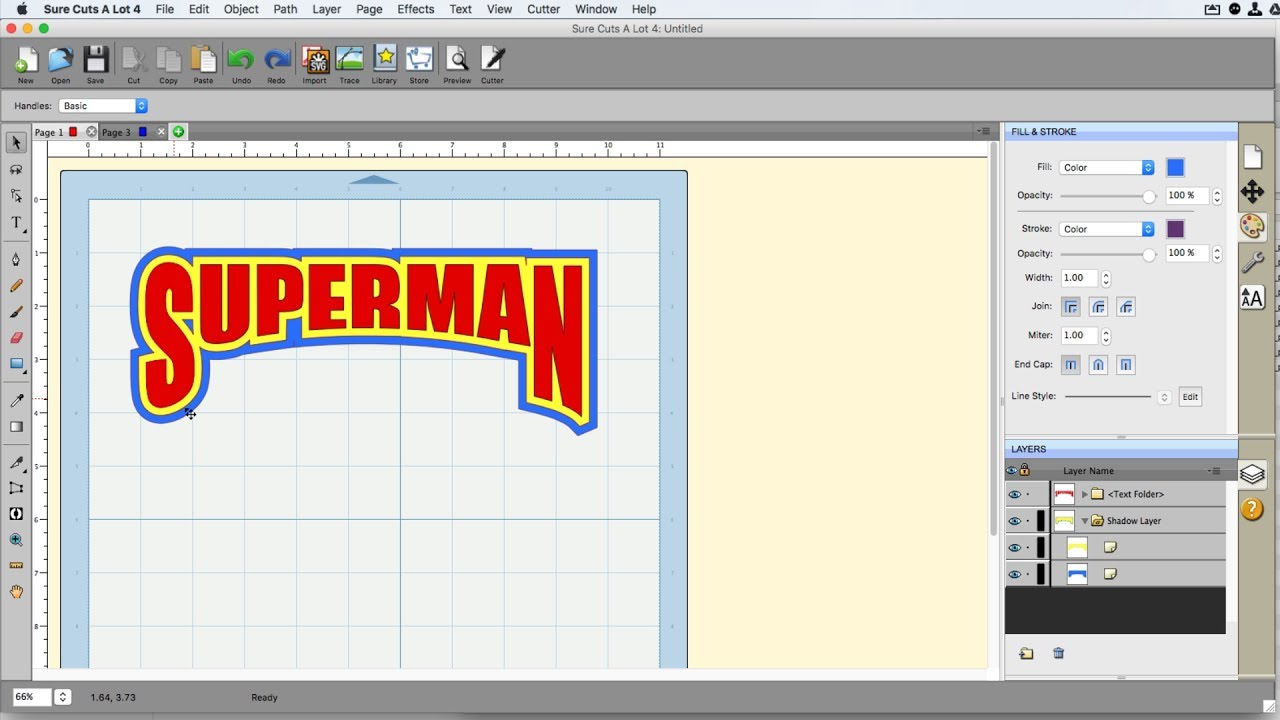Delete layer with trash icon

[1058, 653]
